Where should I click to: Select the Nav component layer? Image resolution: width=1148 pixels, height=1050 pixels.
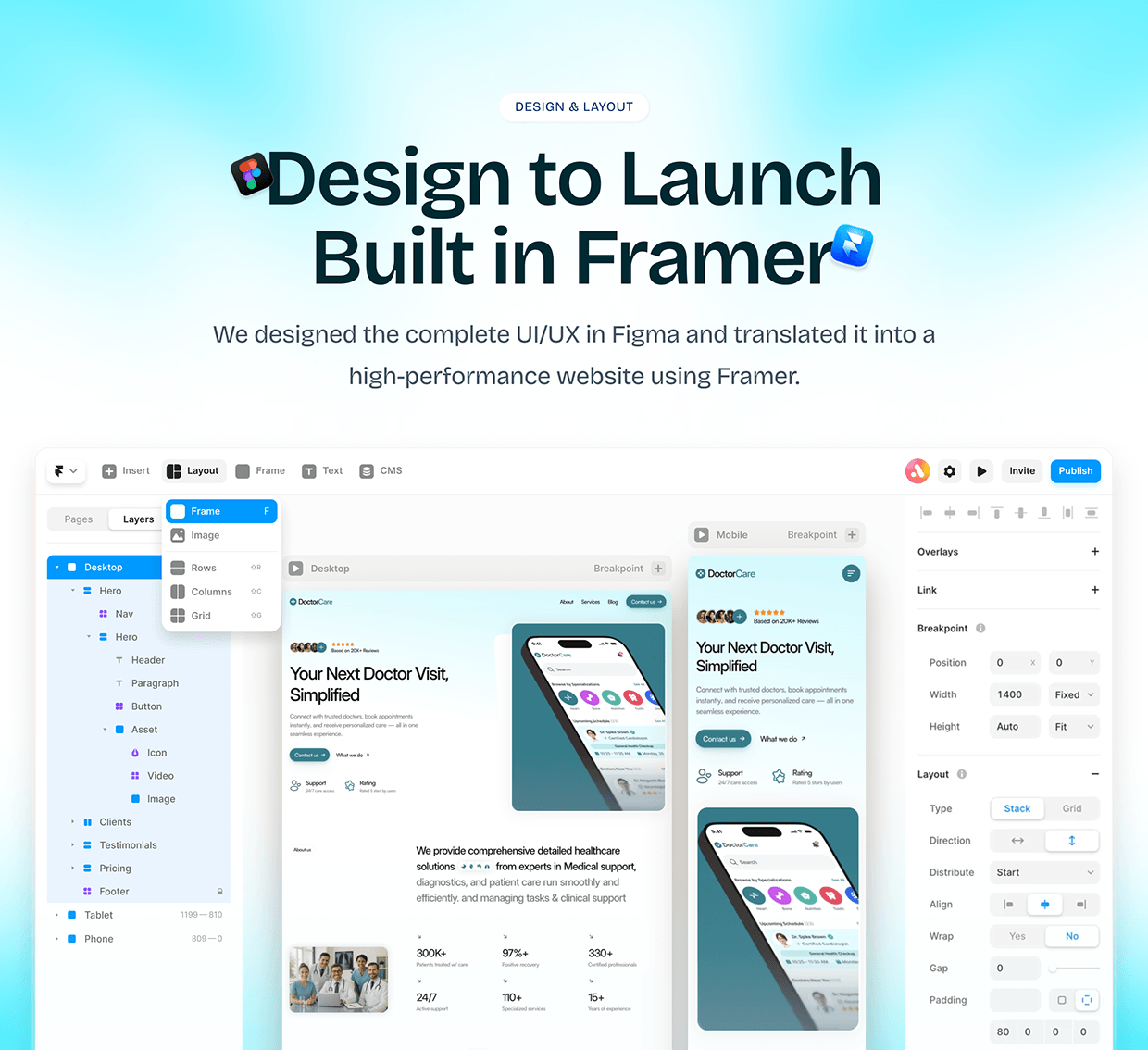coord(116,614)
